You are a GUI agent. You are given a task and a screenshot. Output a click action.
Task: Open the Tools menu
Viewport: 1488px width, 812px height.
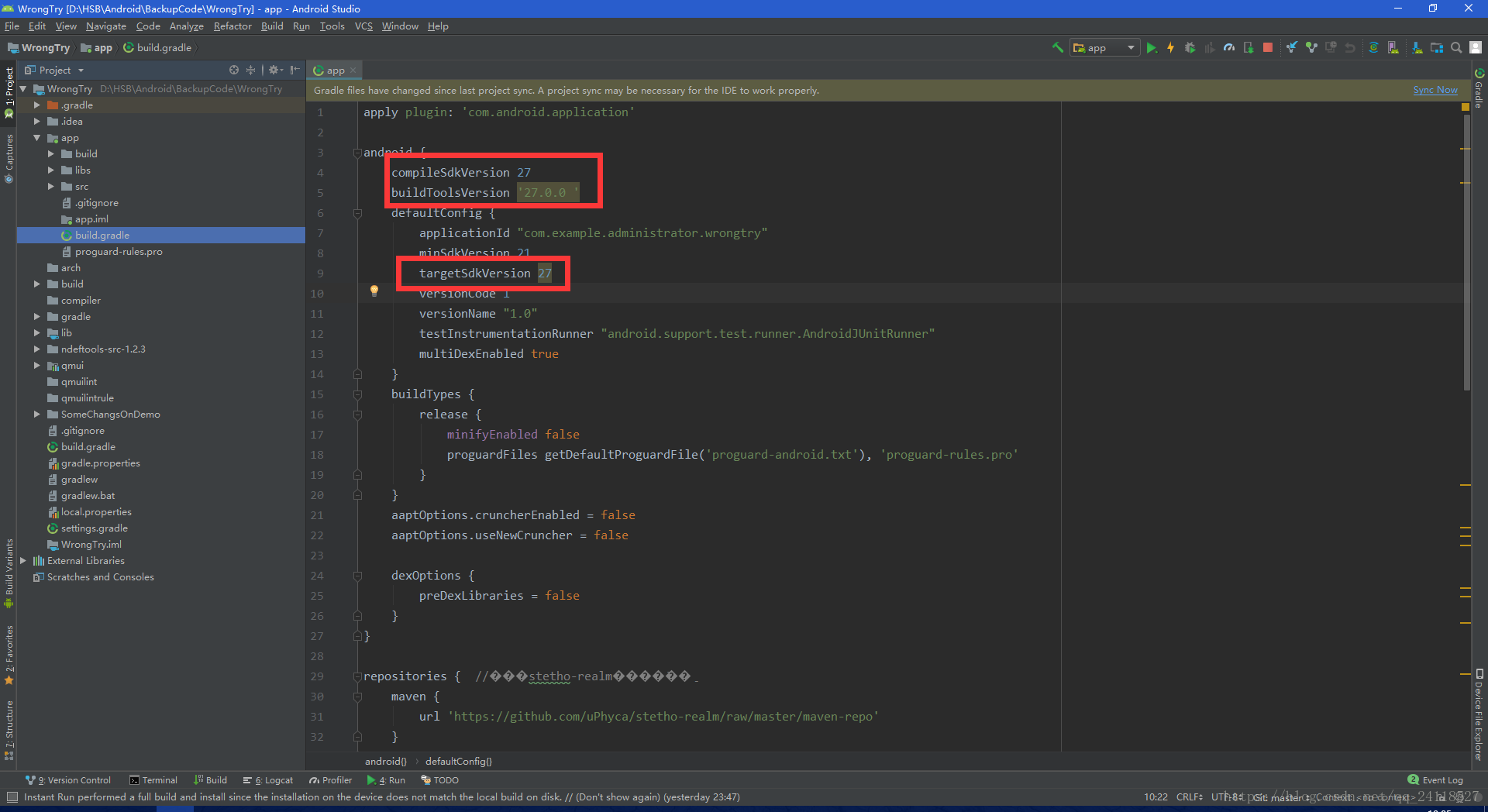tap(332, 26)
